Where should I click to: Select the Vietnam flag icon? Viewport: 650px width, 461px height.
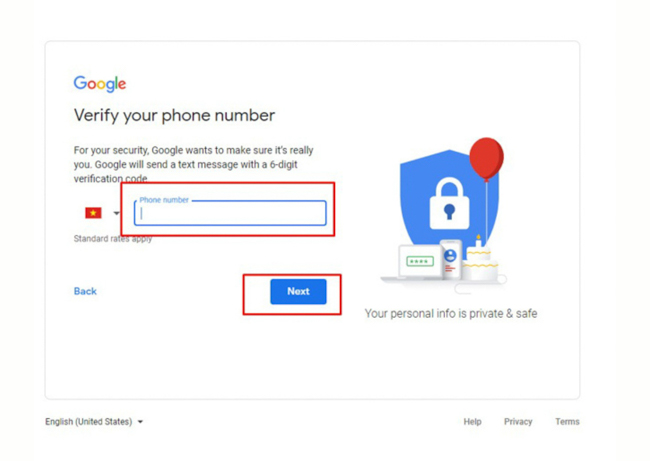(x=93, y=213)
